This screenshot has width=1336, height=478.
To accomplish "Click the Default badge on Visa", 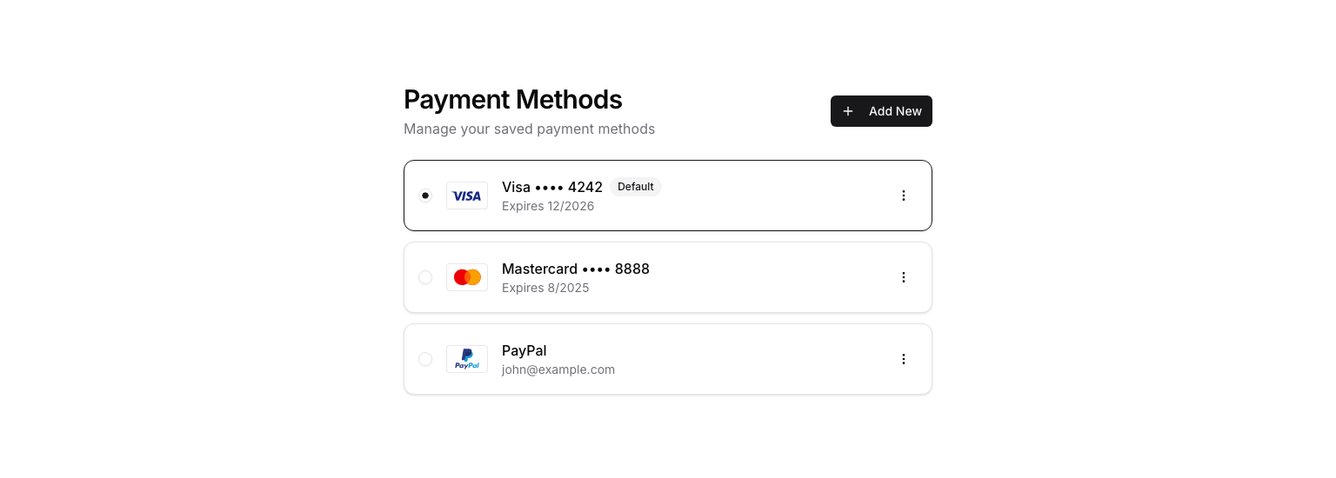I will coord(635,187).
